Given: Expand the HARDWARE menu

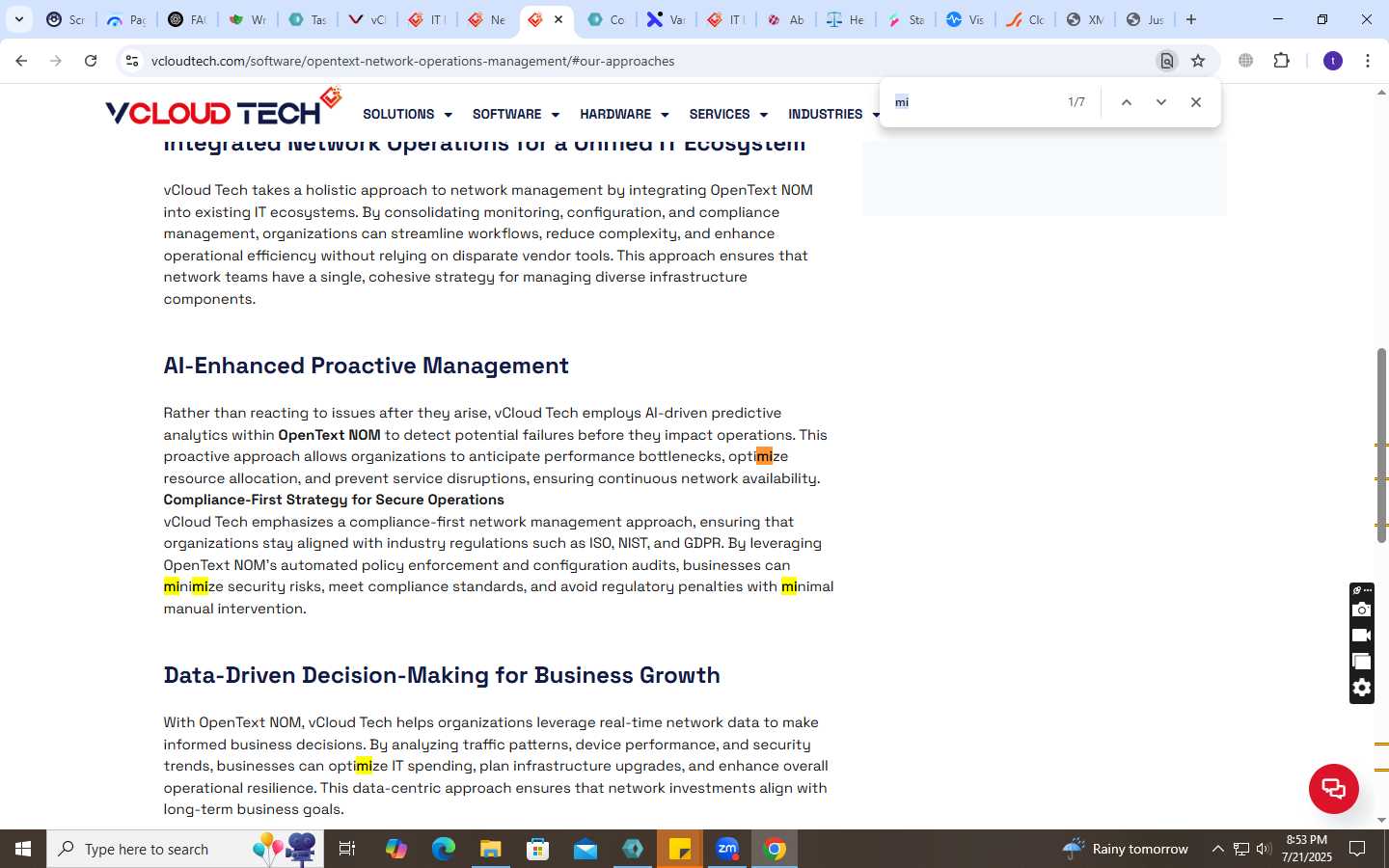Looking at the screenshot, I should point(624,114).
